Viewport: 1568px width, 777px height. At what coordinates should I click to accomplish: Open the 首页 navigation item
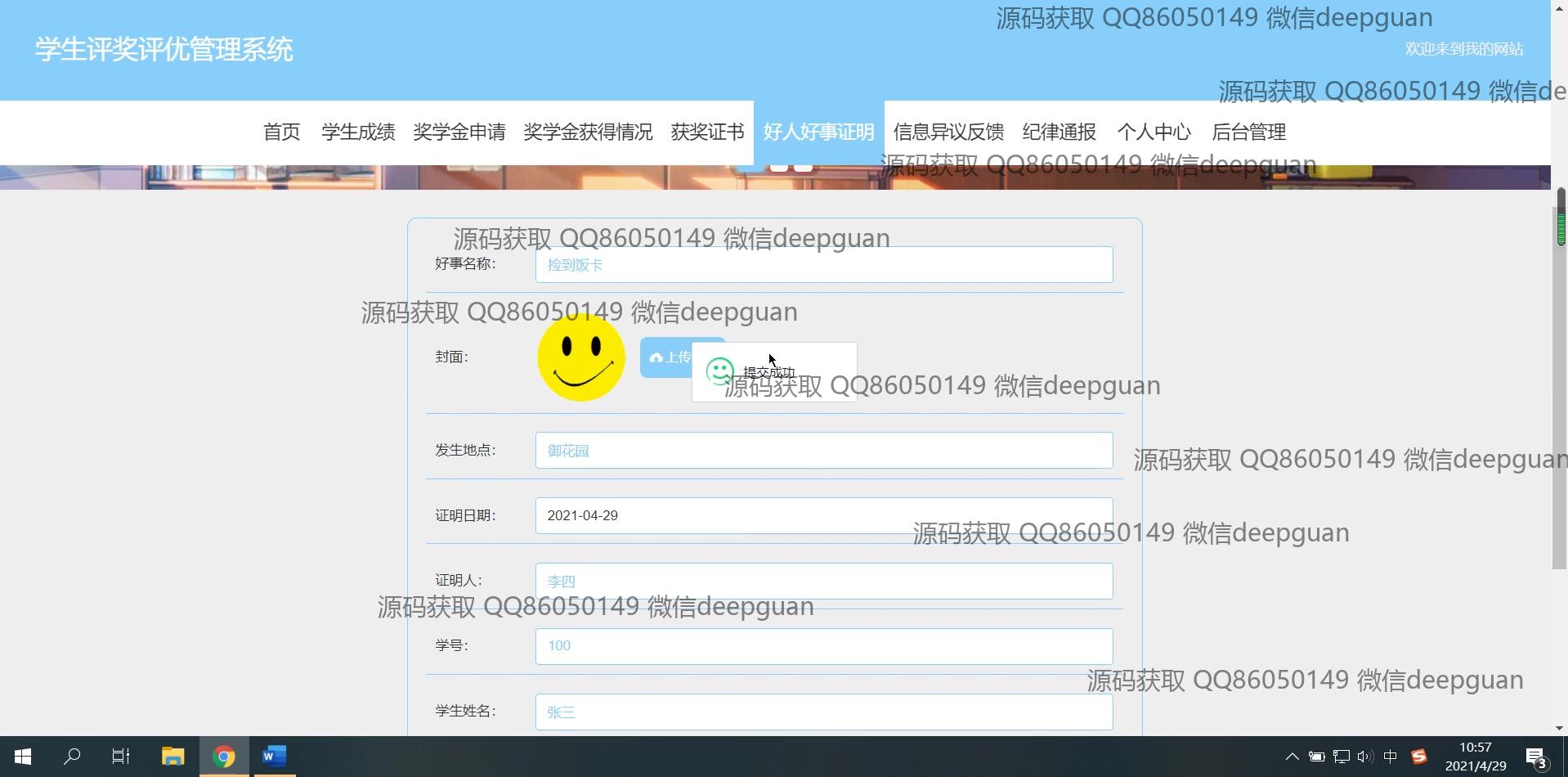click(x=281, y=132)
